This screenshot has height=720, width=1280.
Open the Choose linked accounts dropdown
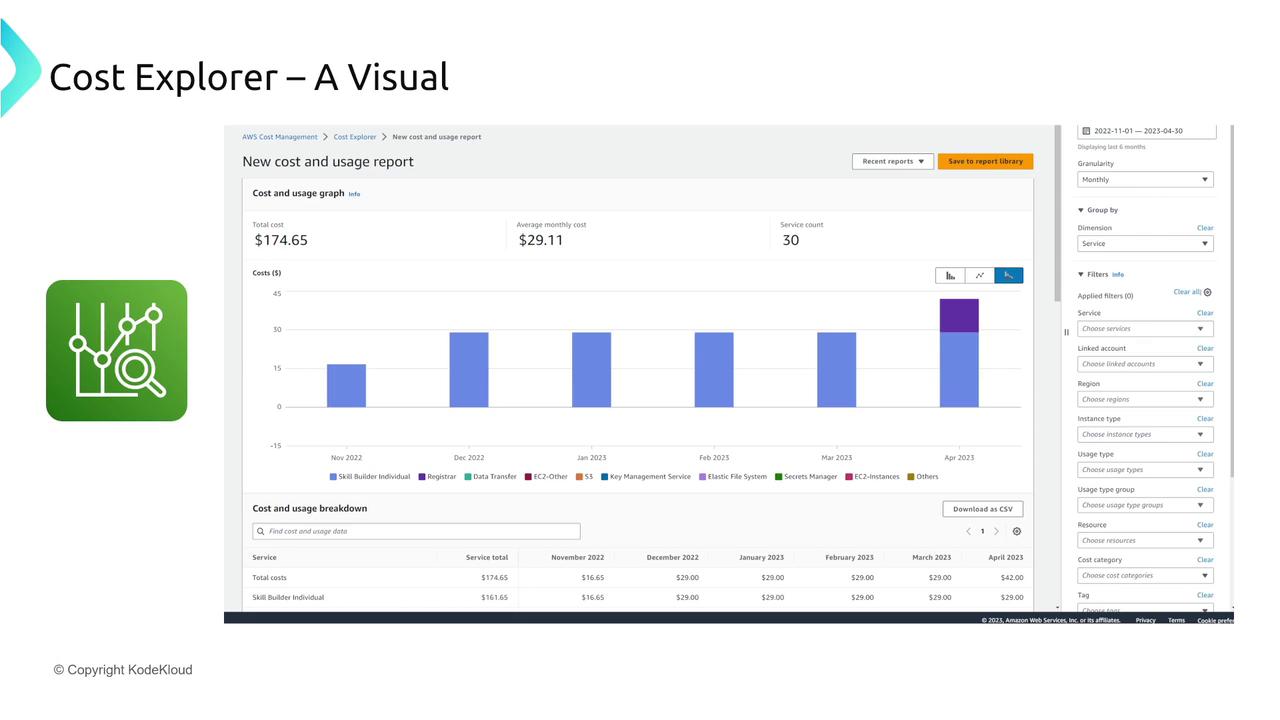point(1145,364)
